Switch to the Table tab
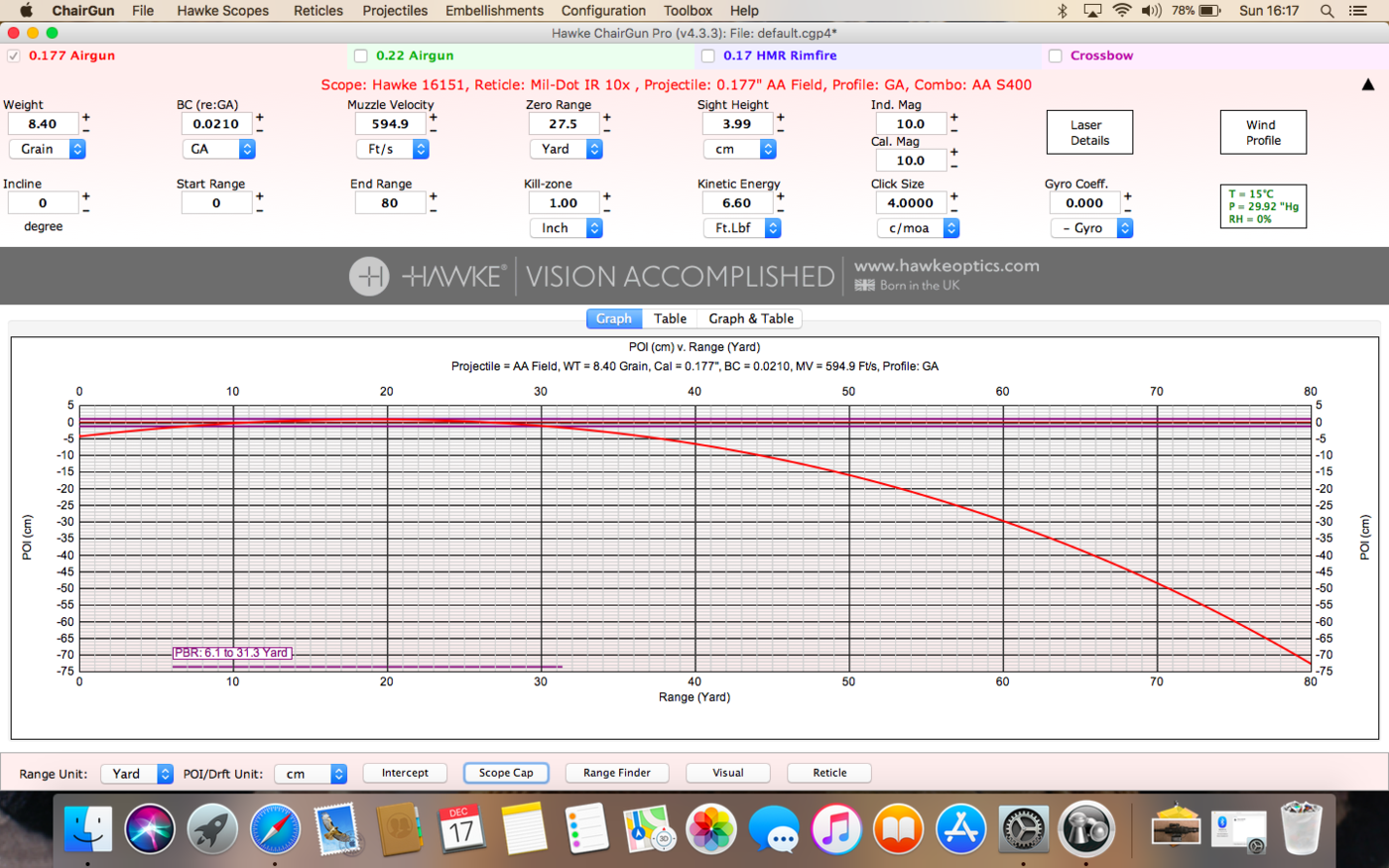 pos(670,318)
